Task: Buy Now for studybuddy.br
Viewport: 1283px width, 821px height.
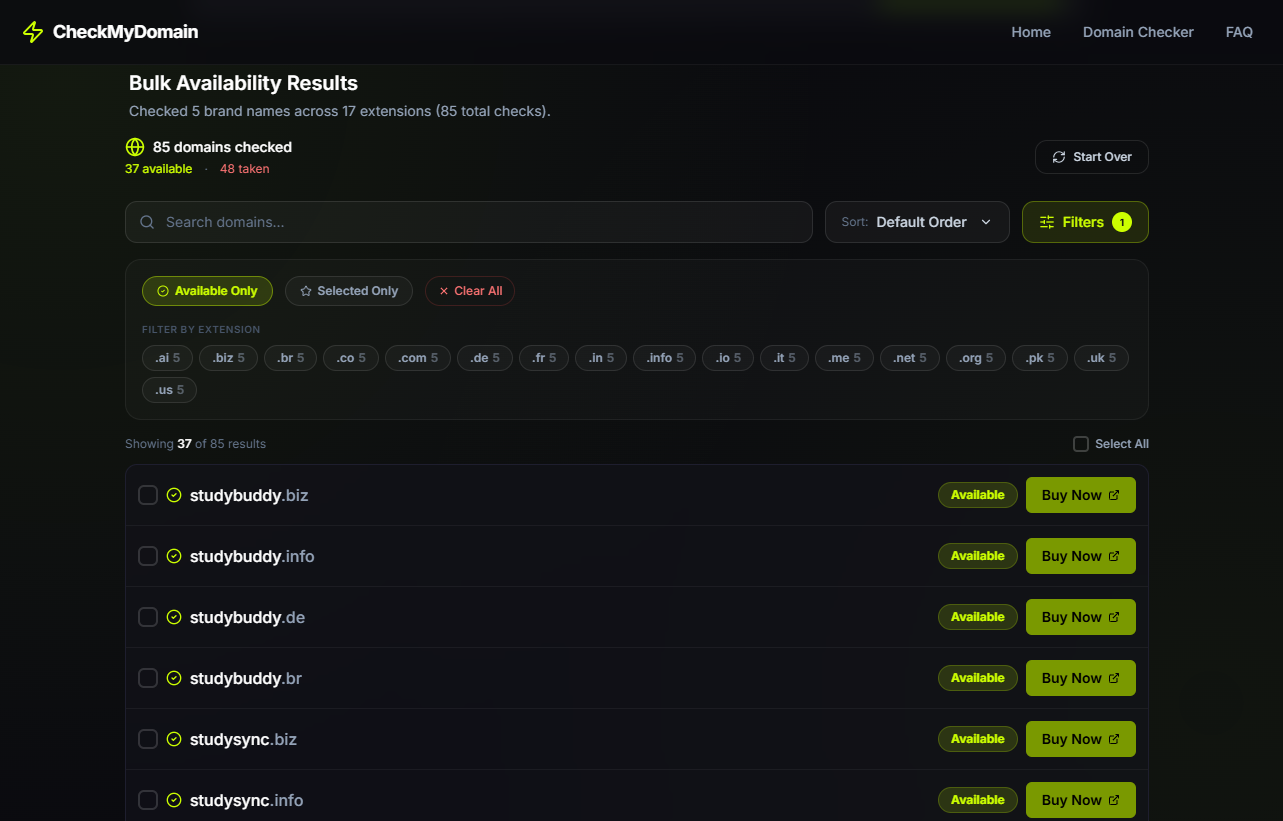Action: [1081, 678]
